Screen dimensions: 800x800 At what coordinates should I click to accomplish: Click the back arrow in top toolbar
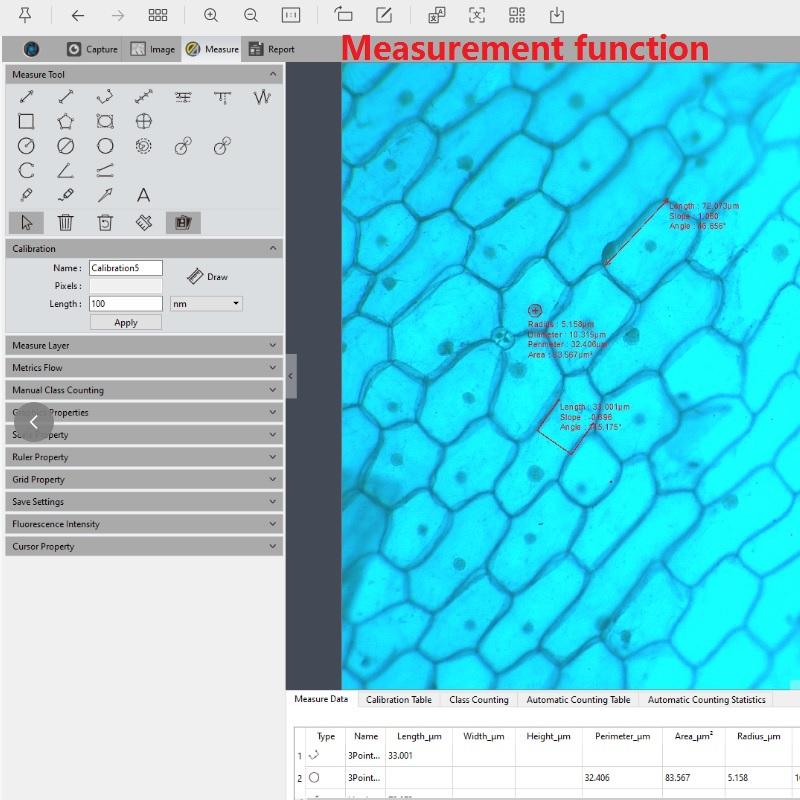(78, 16)
